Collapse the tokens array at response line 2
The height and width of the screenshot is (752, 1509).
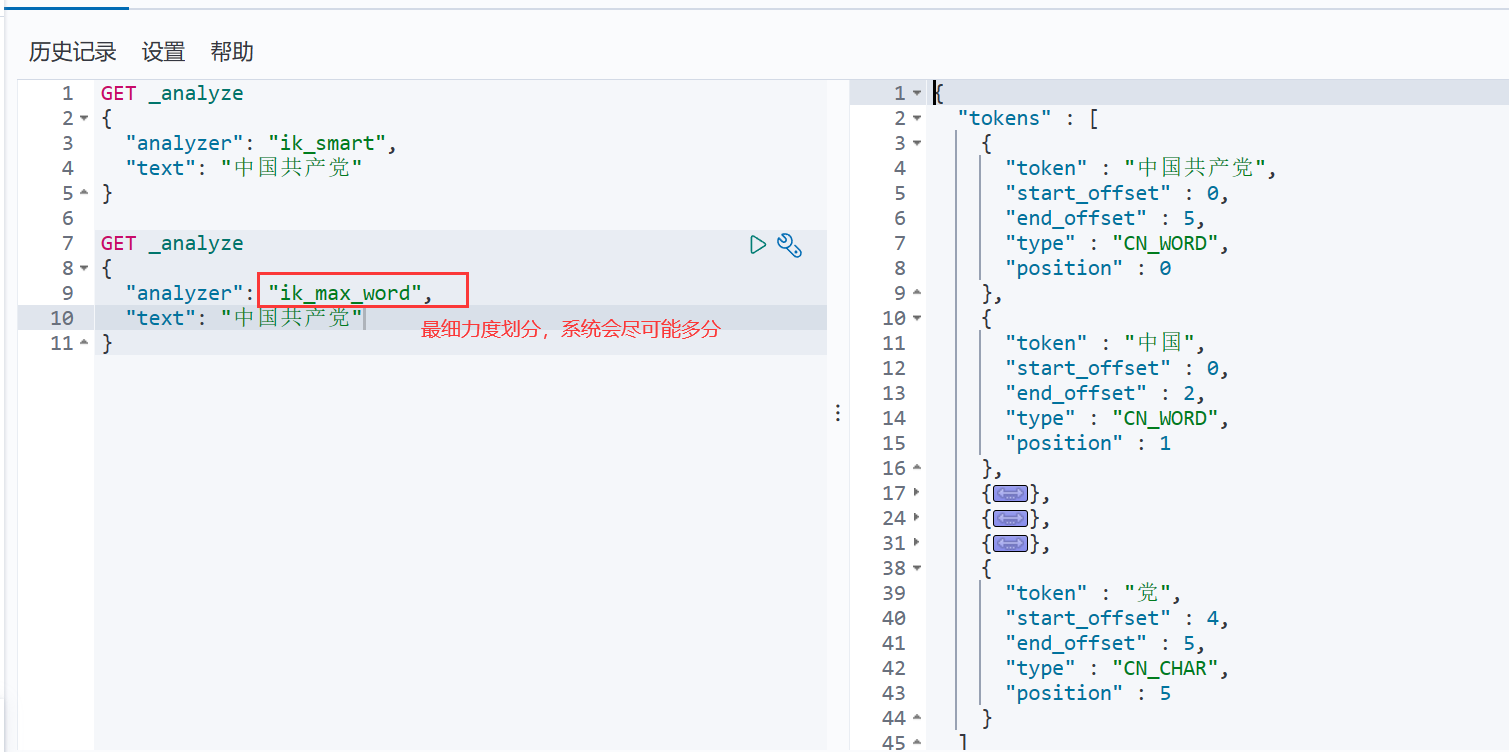(x=917, y=119)
